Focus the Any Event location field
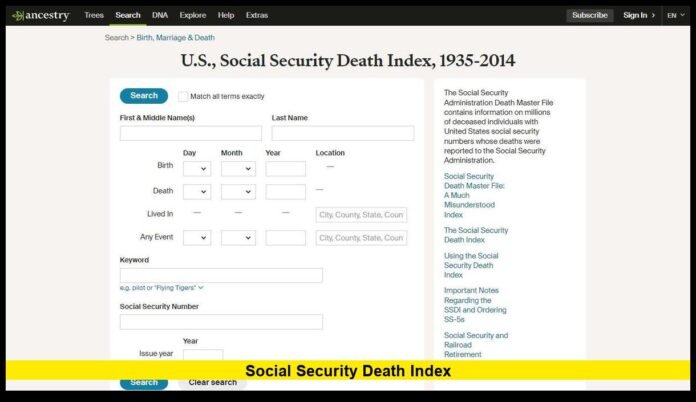Screen dimensions: 696x402 point(361,238)
